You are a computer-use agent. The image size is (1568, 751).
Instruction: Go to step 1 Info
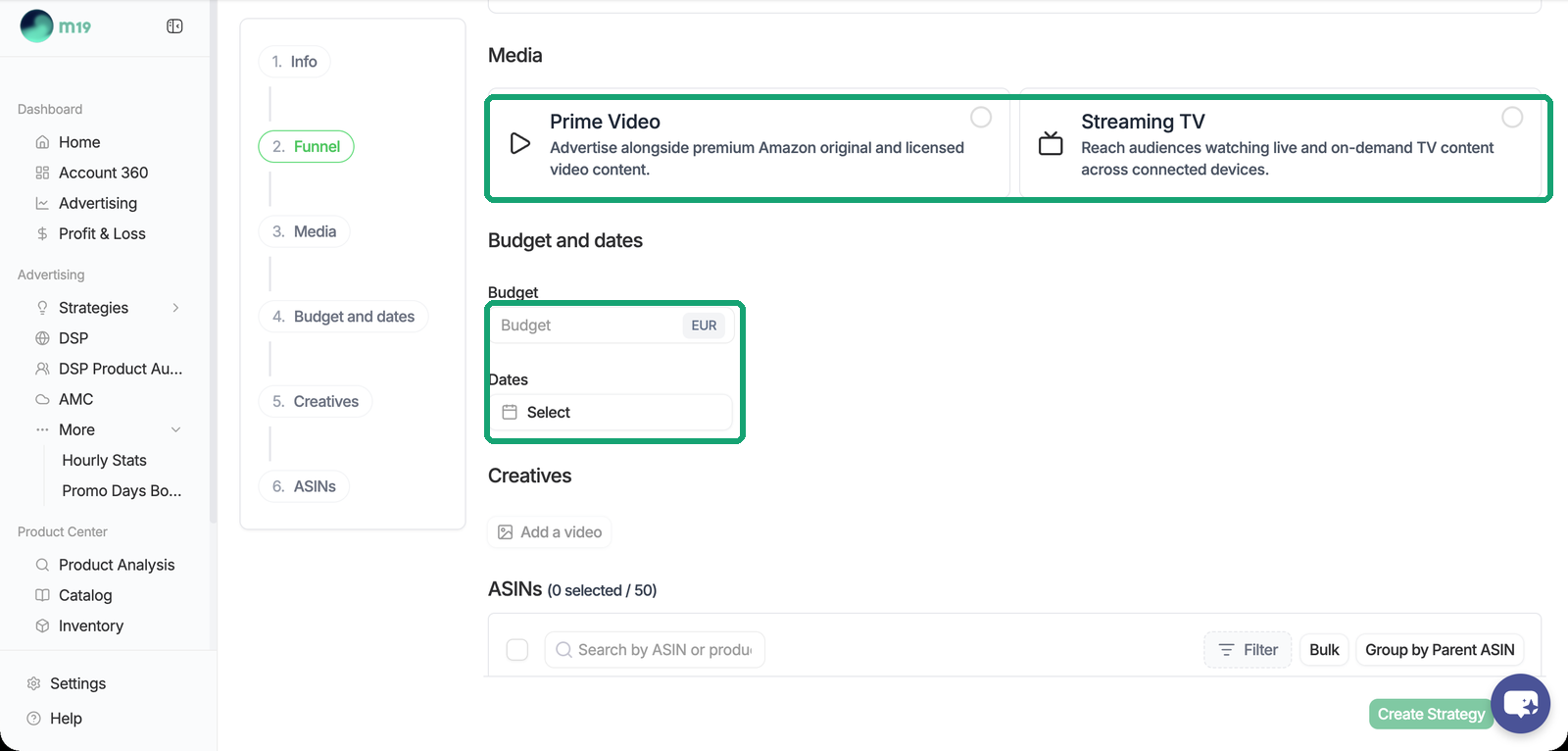click(295, 62)
